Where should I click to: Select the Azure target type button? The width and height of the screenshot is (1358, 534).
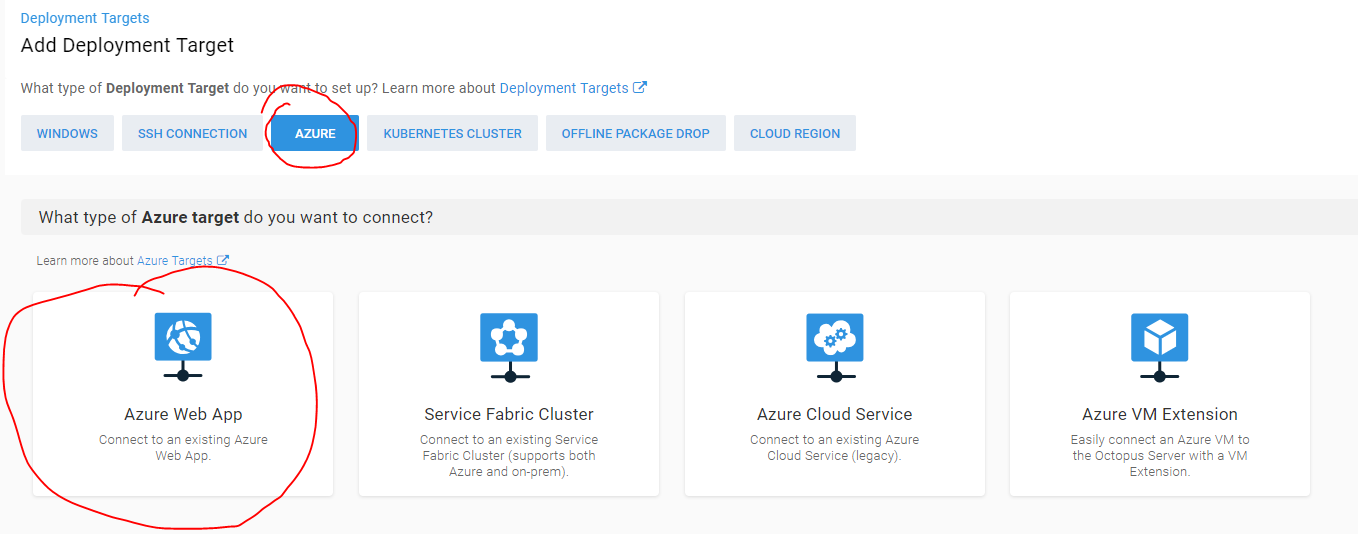click(315, 133)
